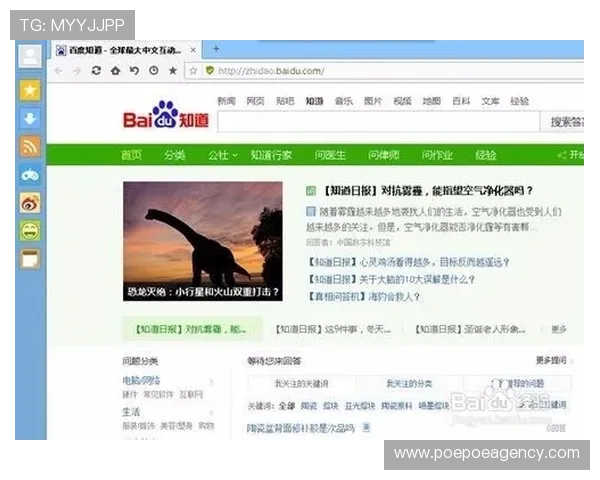The width and height of the screenshot is (600, 480).
Task: Select 问律师 in green navigation bar
Action: (x=383, y=155)
